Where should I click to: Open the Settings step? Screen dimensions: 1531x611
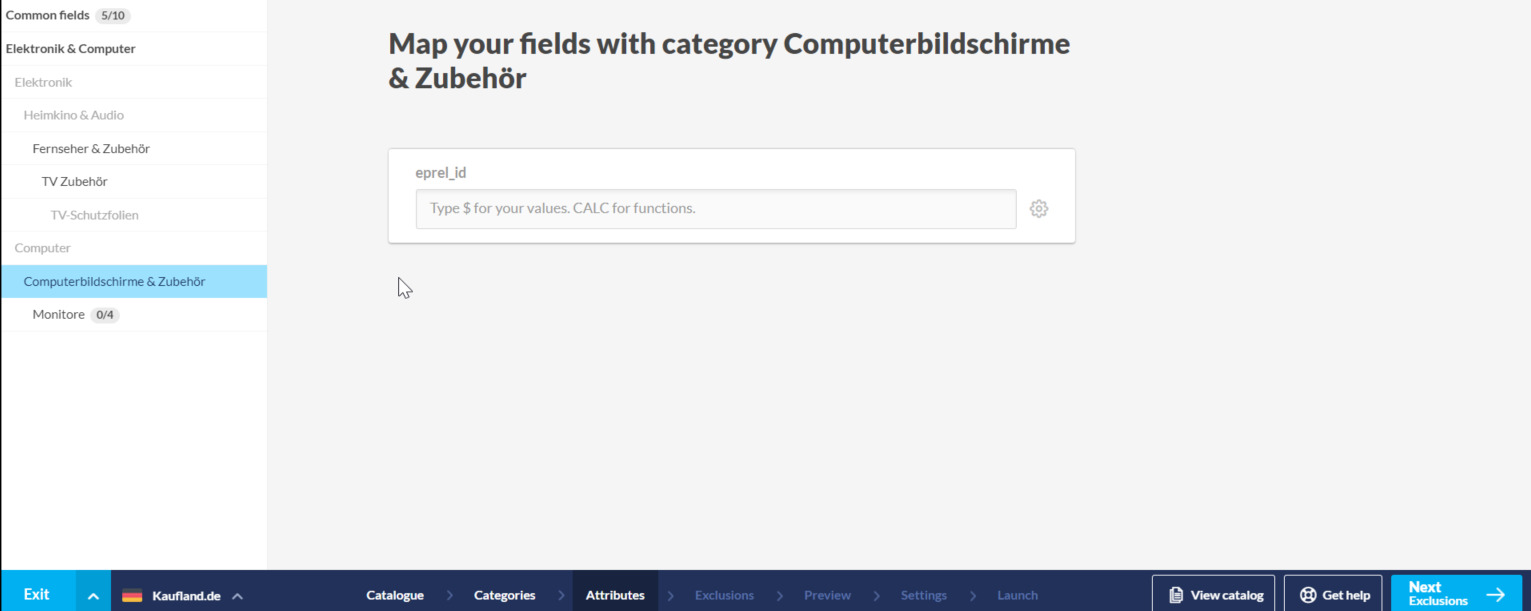click(923, 595)
